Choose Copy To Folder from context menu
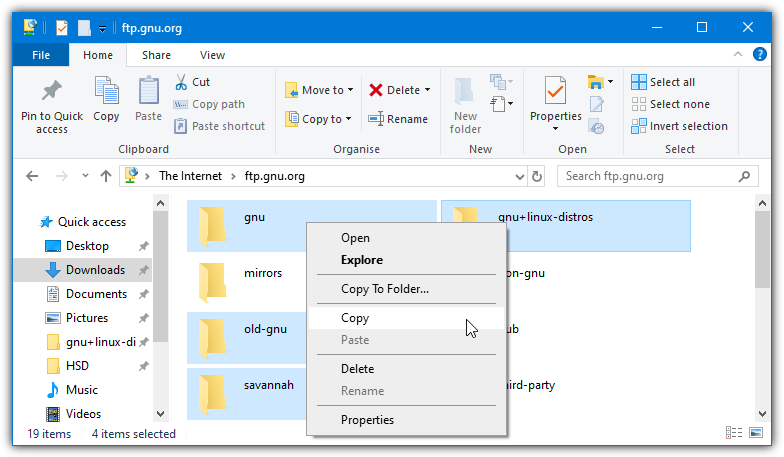Viewport: 784px width, 457px height. [x=406, y=289]
